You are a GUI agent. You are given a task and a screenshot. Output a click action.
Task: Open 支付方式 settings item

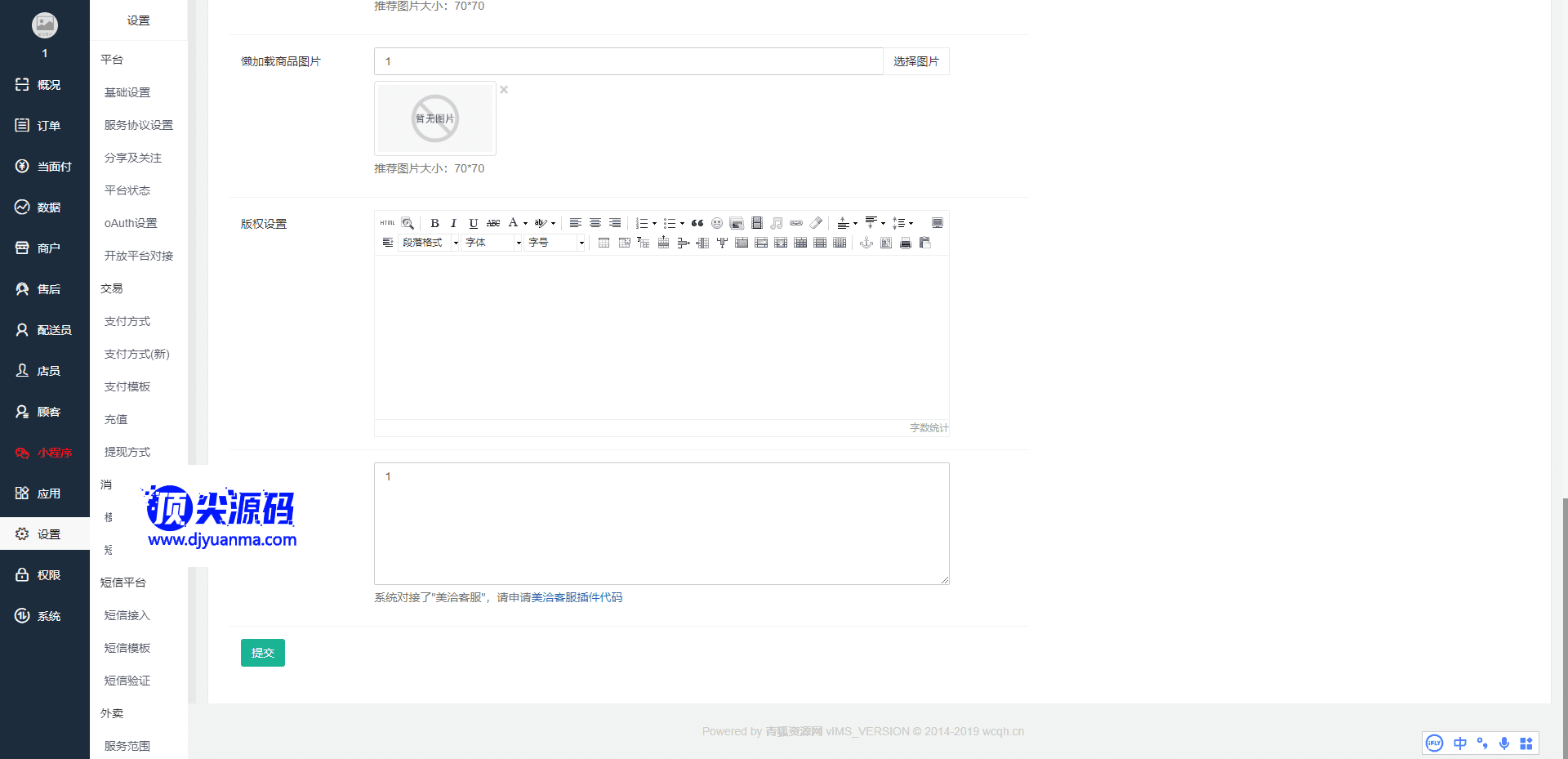click(127, 321)
